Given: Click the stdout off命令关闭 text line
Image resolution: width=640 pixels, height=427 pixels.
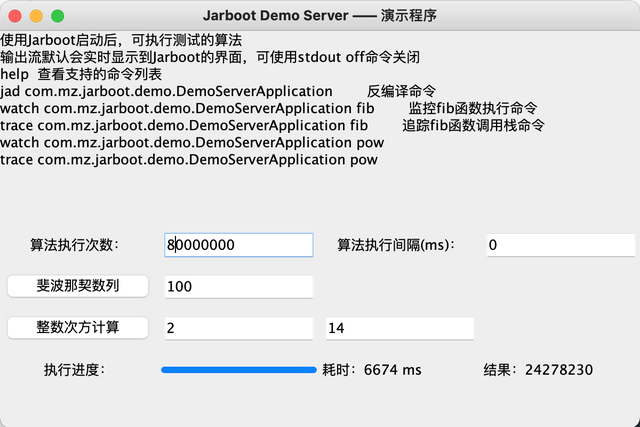Looking at the screenshot, I should [210, 57].
